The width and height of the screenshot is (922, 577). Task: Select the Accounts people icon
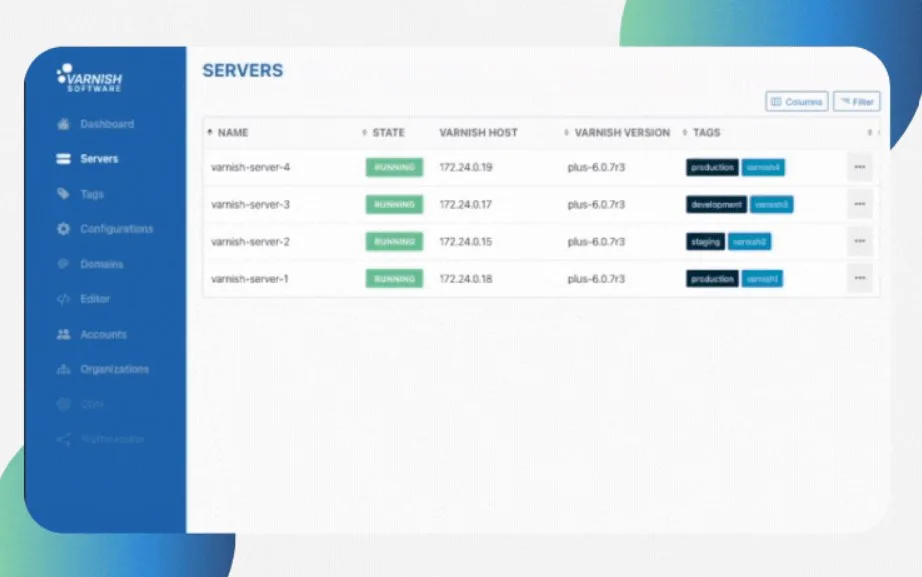[64, 334]
